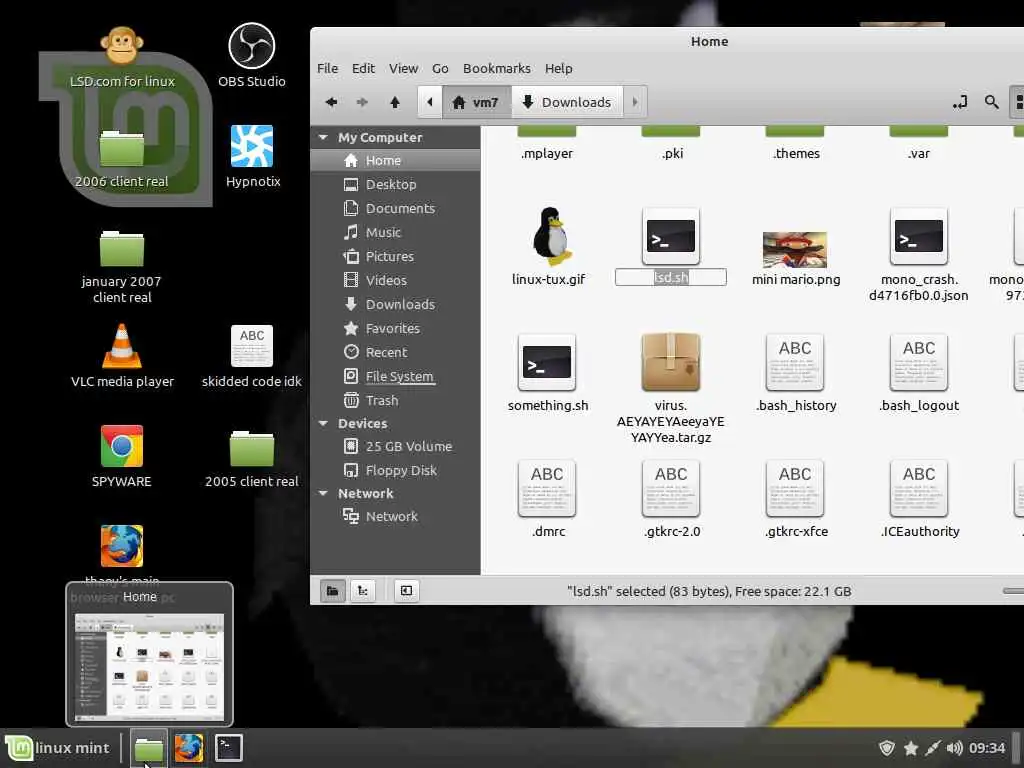This screenshot has width=1024, height=768.
Task: Open the 25 GB Volume device
Action: tap(395, 447)
